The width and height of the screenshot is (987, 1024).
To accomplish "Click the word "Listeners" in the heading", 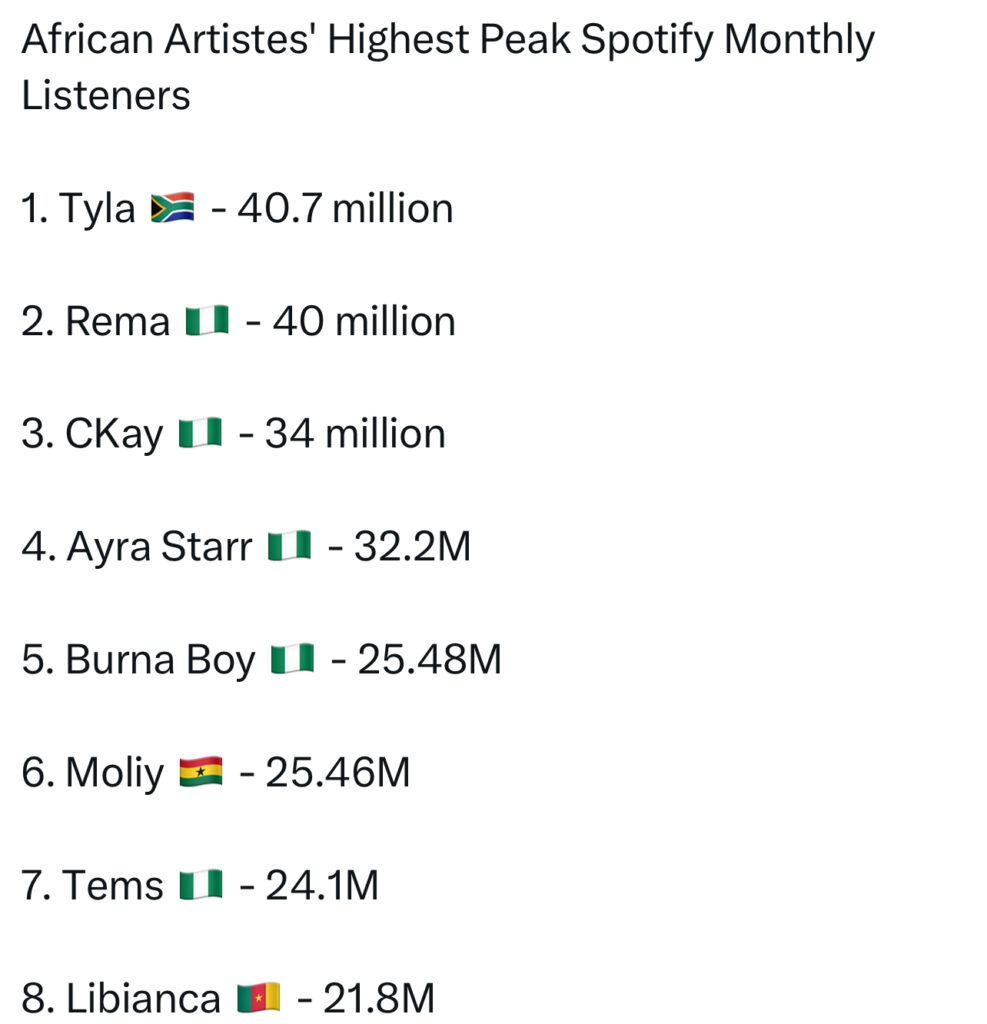I will tap(106, 96).
